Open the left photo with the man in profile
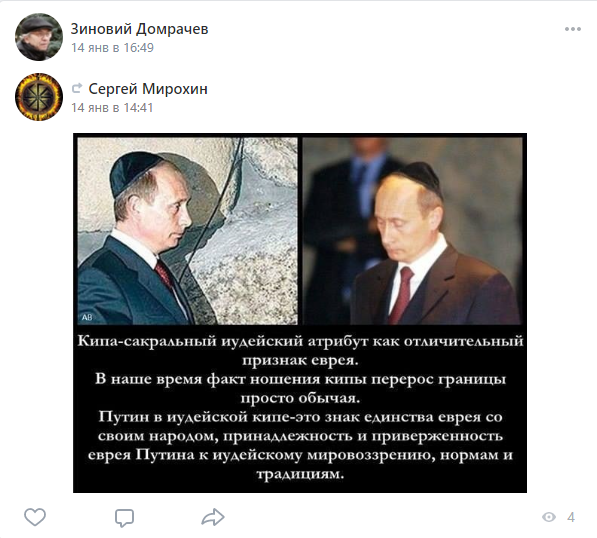The width and height of the screenshot is (597, 538). click(x=187, y=231)
